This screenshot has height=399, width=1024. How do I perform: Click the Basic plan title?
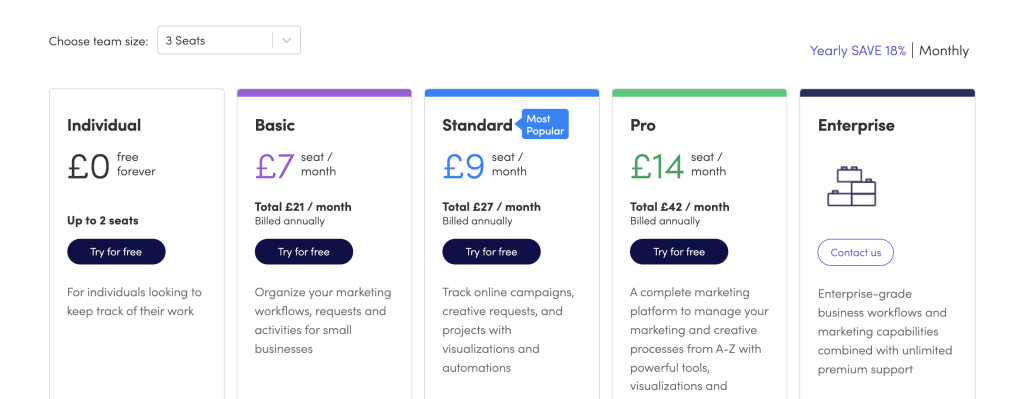(275, 125)
